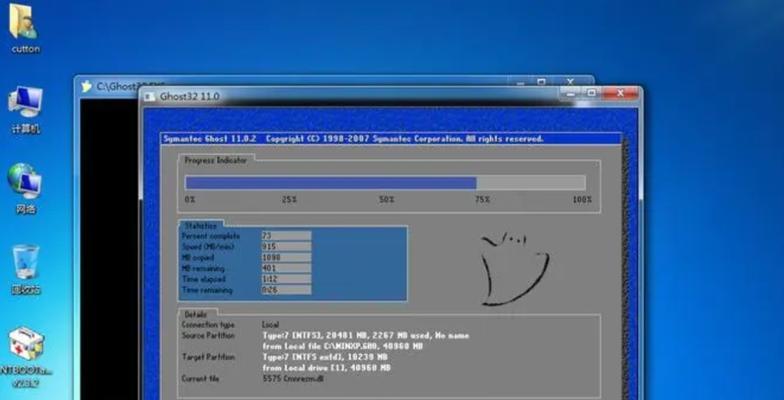
Task: Close the background C:\Ghost32 console window
Action: point(570,81)
